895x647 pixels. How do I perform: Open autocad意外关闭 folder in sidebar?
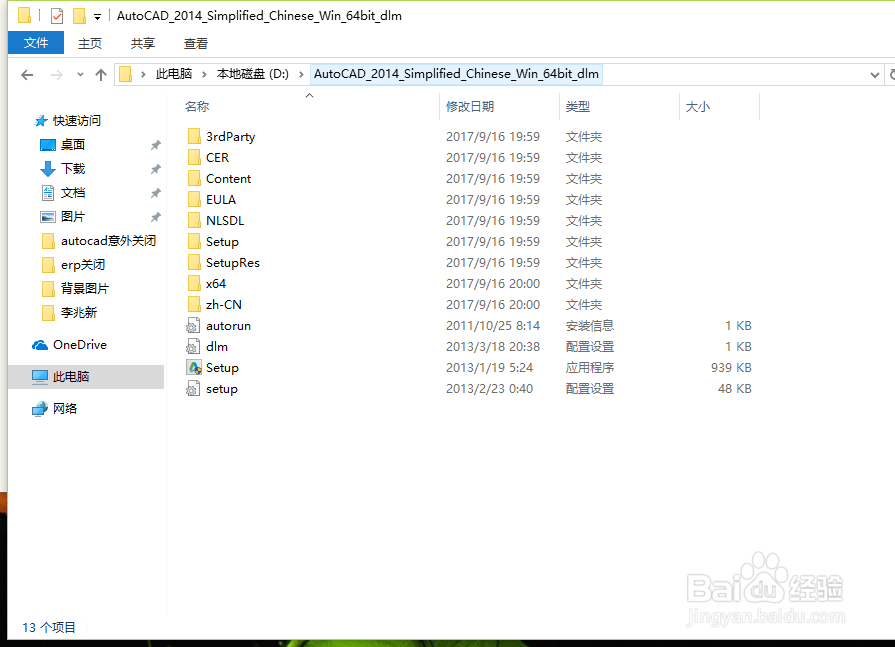tap(108, 241)
